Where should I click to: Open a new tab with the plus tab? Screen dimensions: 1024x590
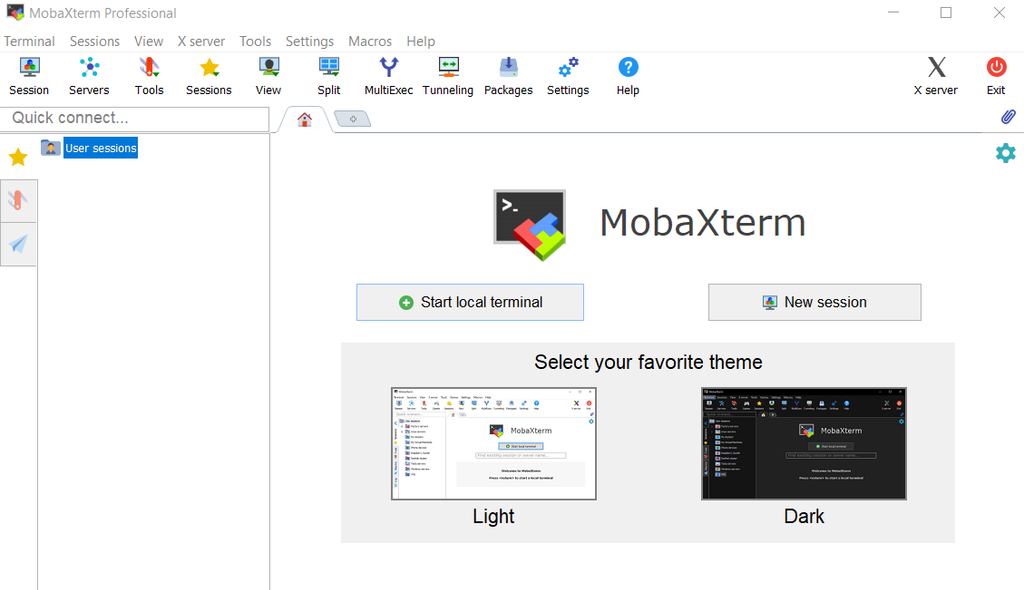click(353, 119)
